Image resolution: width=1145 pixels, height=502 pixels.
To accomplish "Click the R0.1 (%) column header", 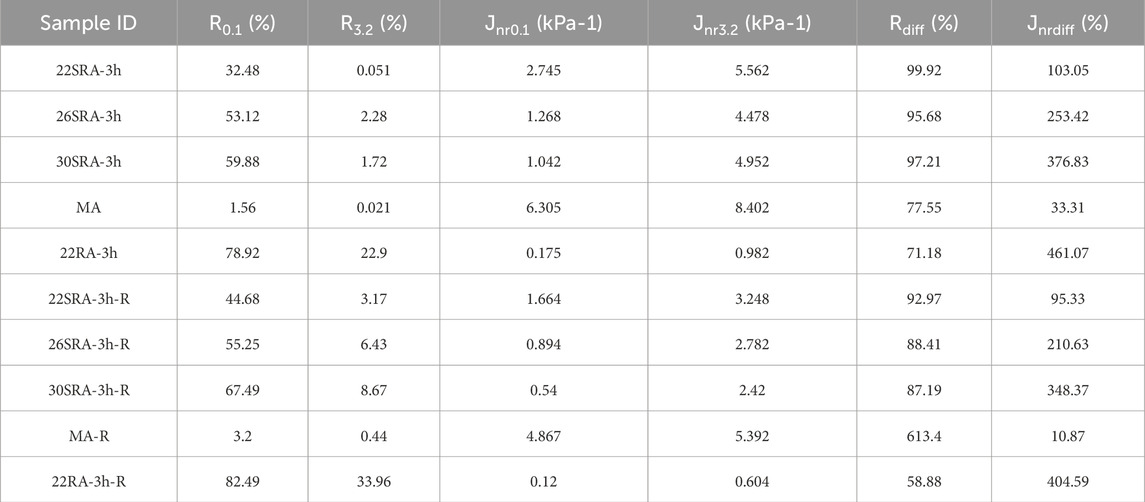I will (x=242, y=24).
